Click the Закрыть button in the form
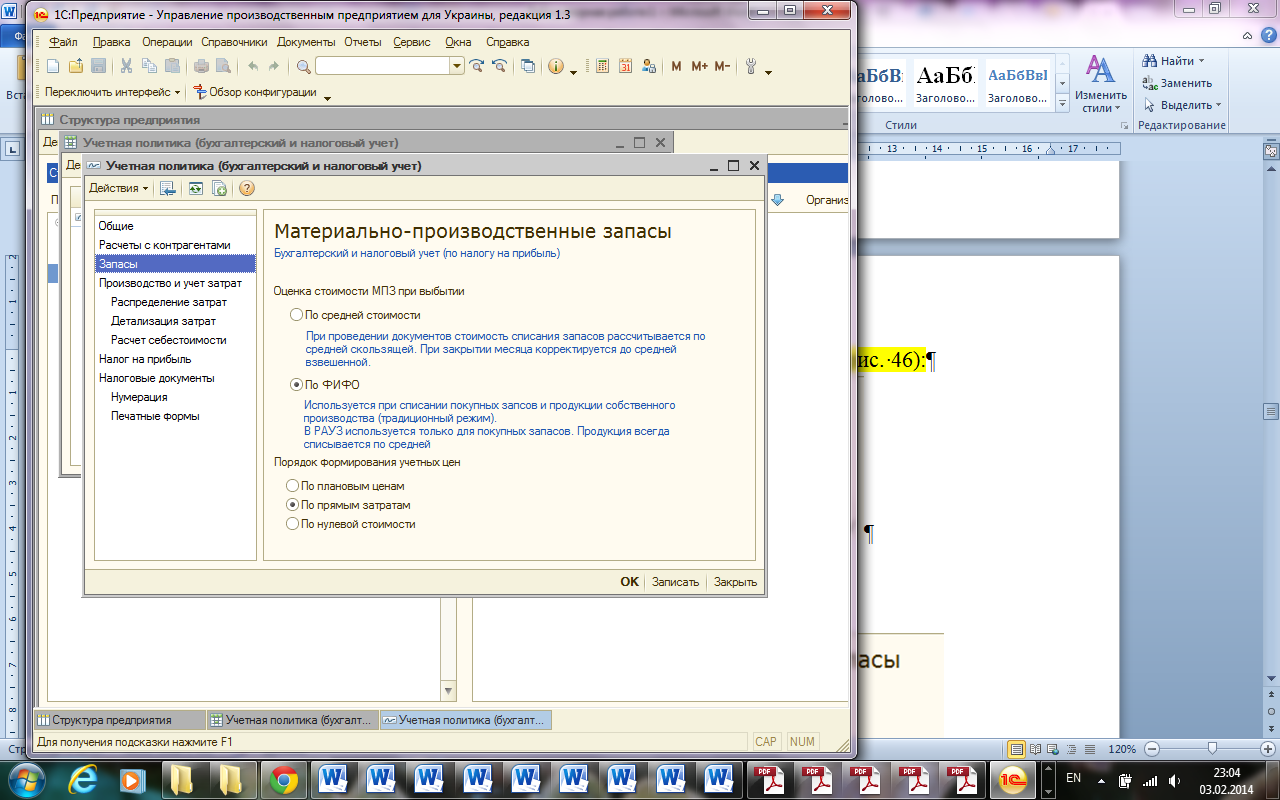Viewport: 1280px width, 800px height. [x=735, y=582]
